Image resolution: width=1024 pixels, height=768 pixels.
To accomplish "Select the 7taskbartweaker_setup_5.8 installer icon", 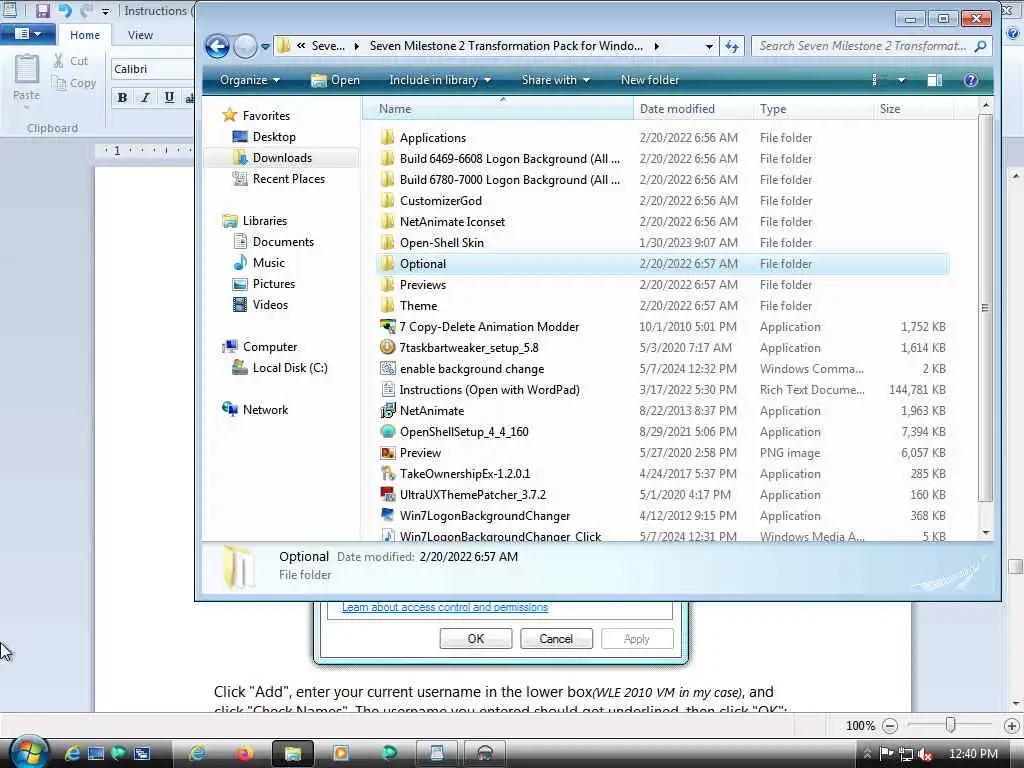I will click(x=388, y=347).
